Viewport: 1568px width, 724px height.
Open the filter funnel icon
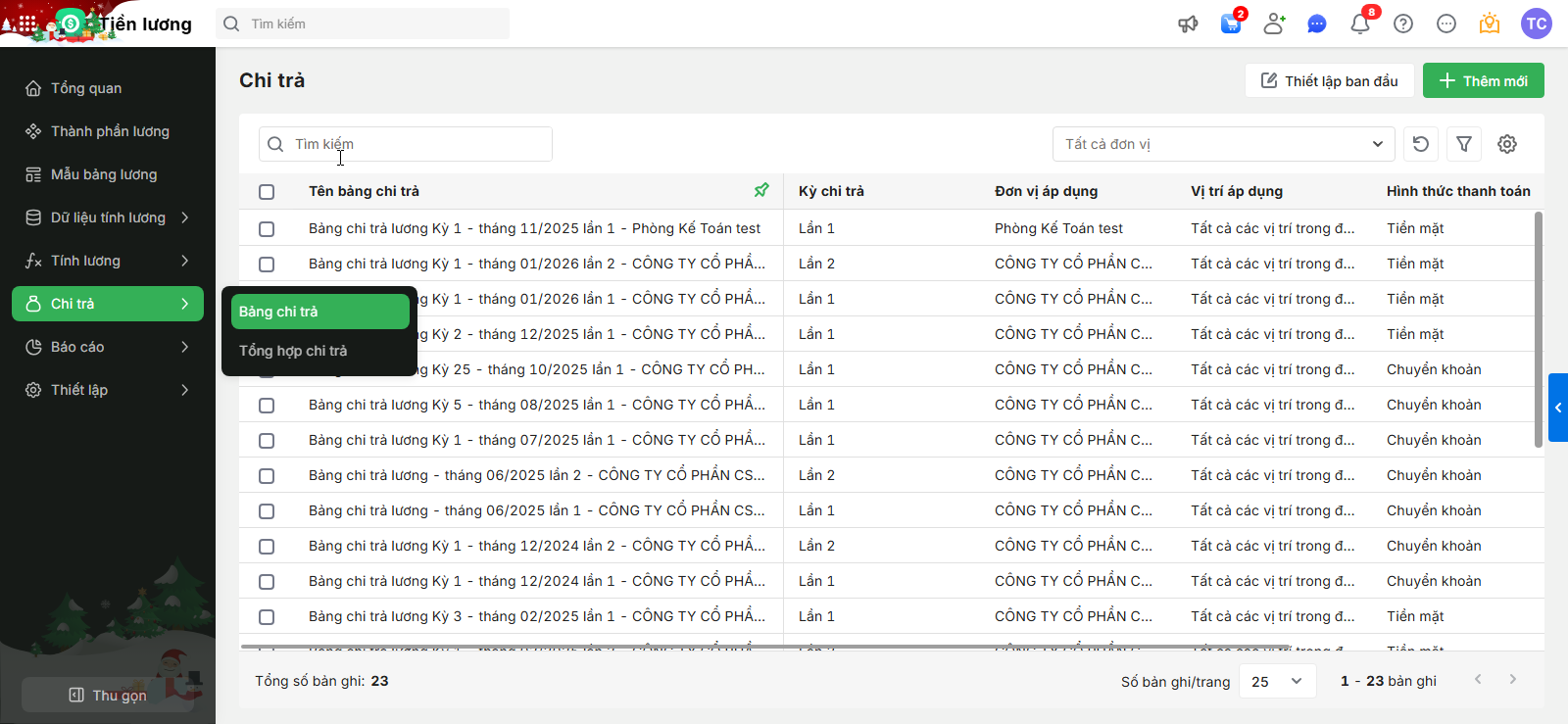1464,144
